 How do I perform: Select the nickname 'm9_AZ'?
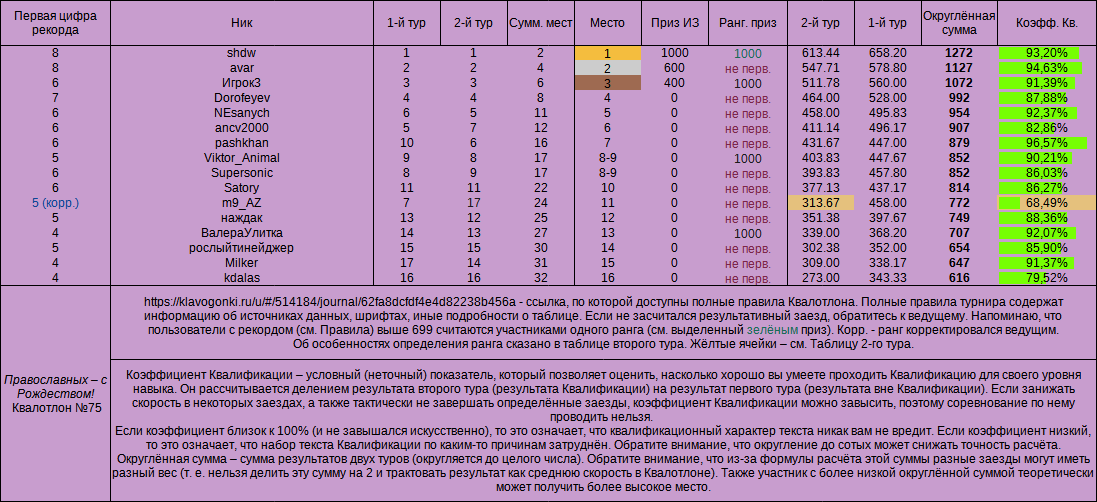point(242,203)
